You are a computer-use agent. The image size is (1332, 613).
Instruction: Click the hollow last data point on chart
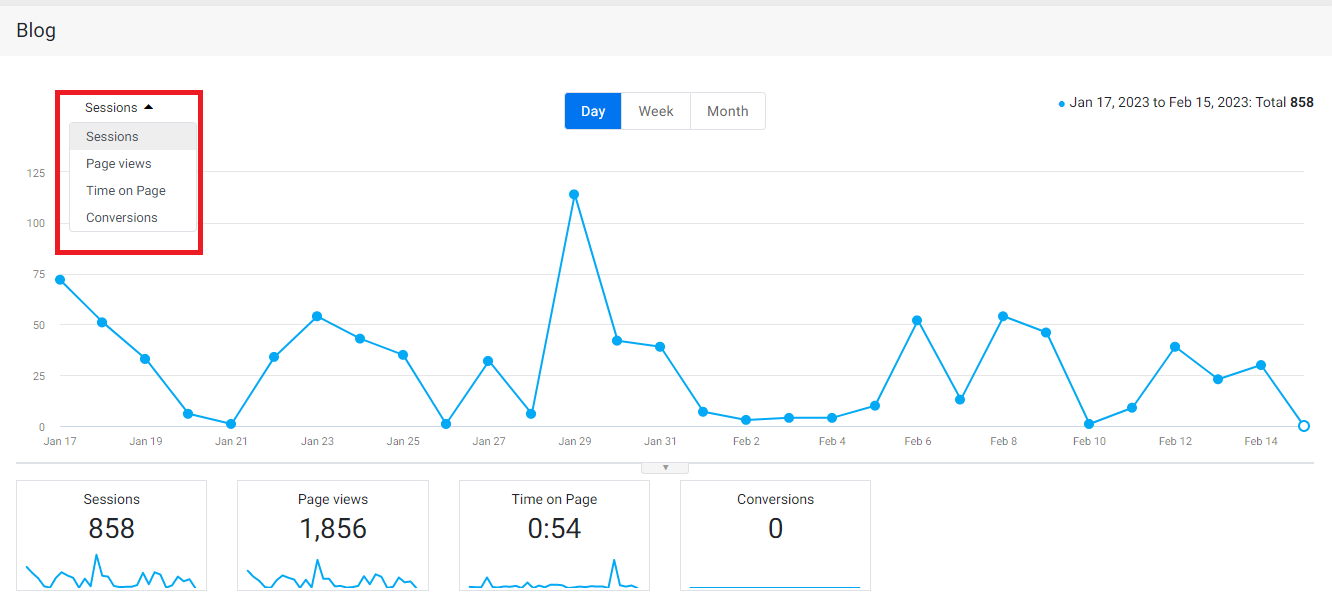click(x=1304, y=426)
